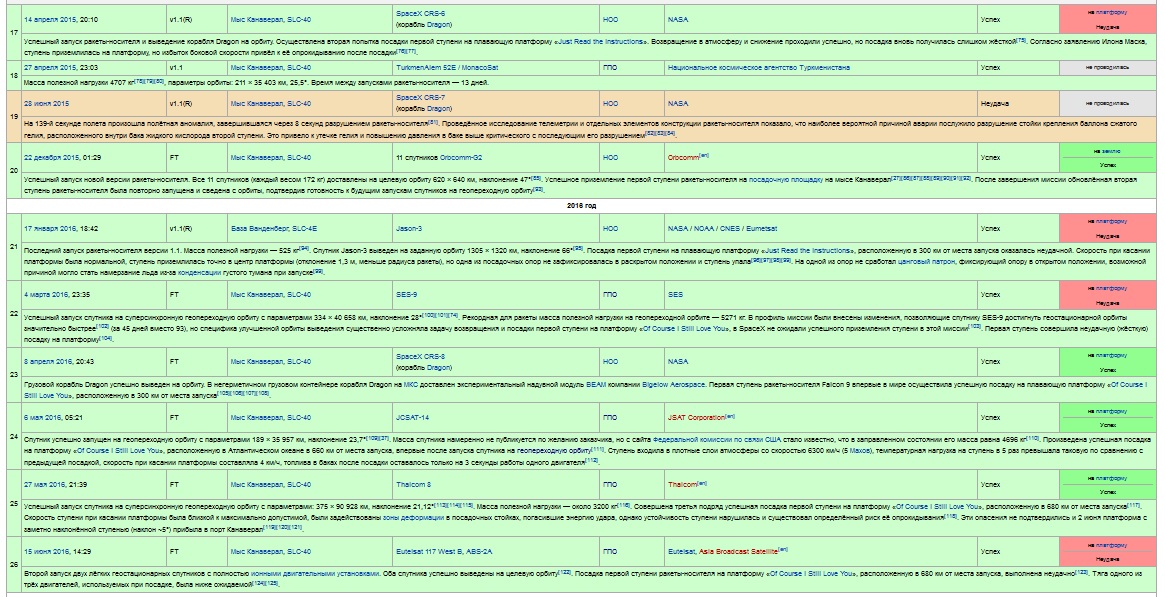The width and height of the screenshot is (1165, 597).
Task: Open the '6 мая 2016' date link
Action: 44,418
